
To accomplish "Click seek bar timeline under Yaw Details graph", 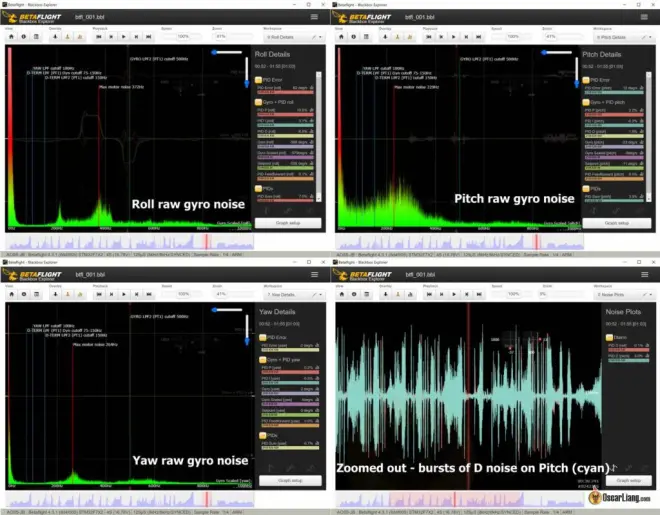I will point(130,499).
